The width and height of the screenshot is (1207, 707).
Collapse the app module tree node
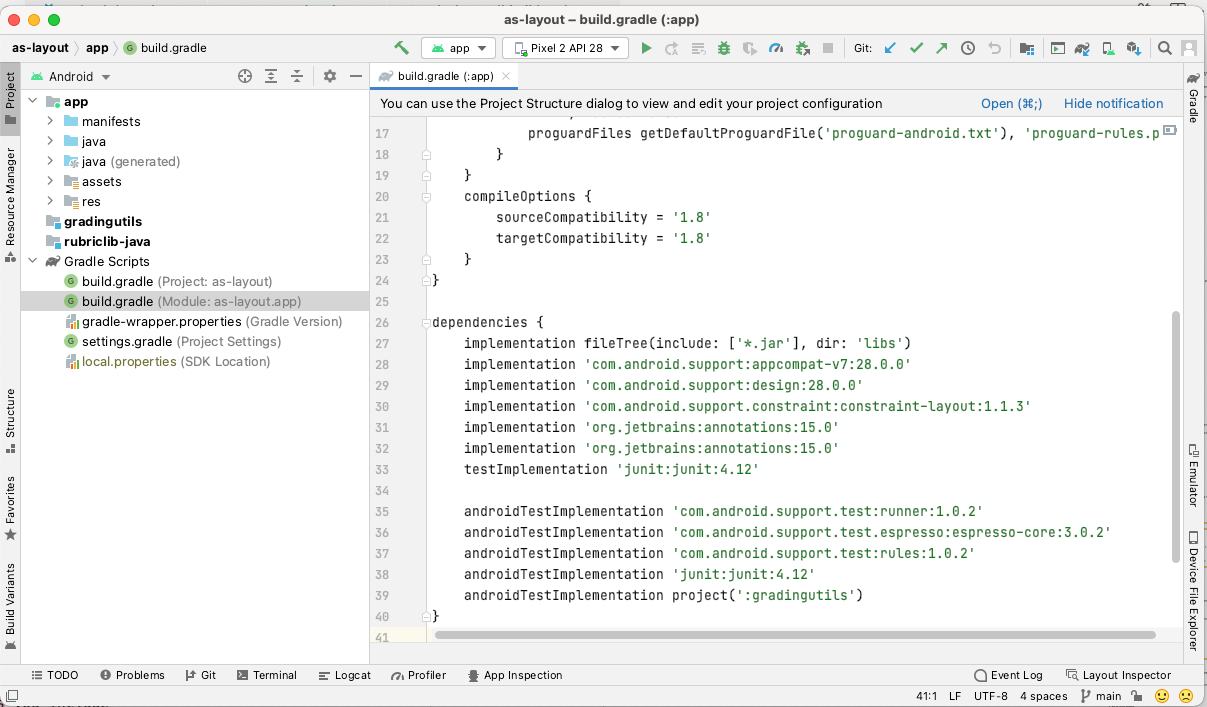click(x=33, y=101)
